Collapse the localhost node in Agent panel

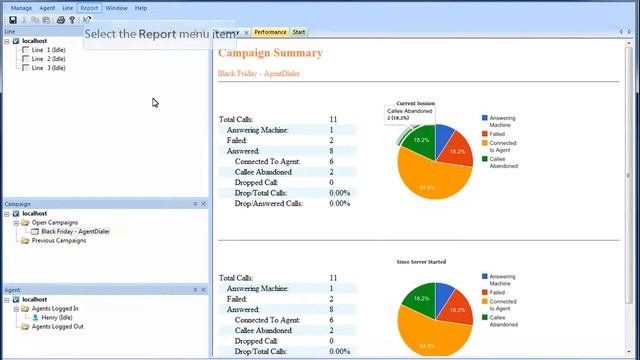click(7, 300)
